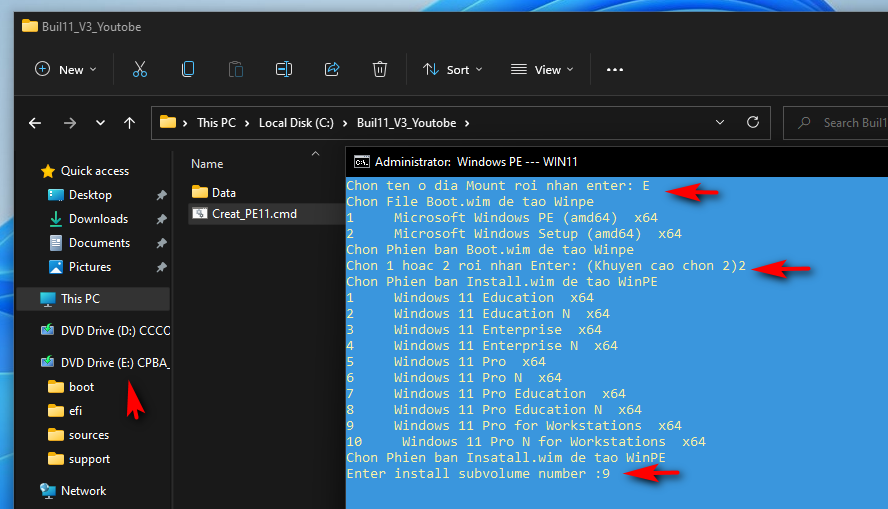Sort files by Name column header
The width and height of the screenshot is (888, 509).
207,164
